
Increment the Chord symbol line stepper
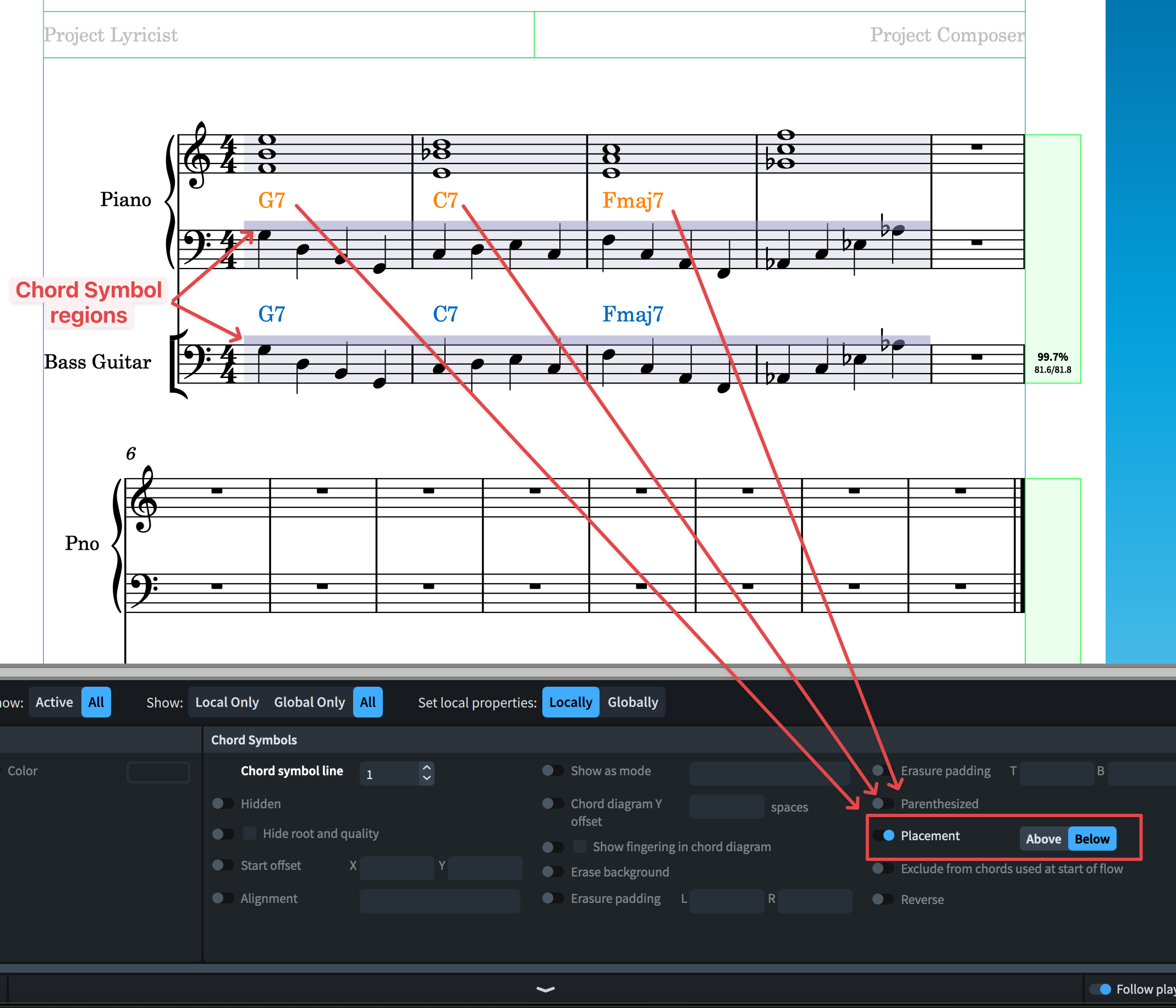[427, 766]
